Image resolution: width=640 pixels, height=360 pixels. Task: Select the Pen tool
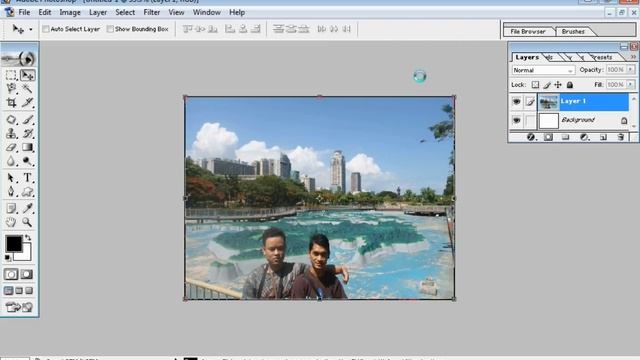pos(11,191)
